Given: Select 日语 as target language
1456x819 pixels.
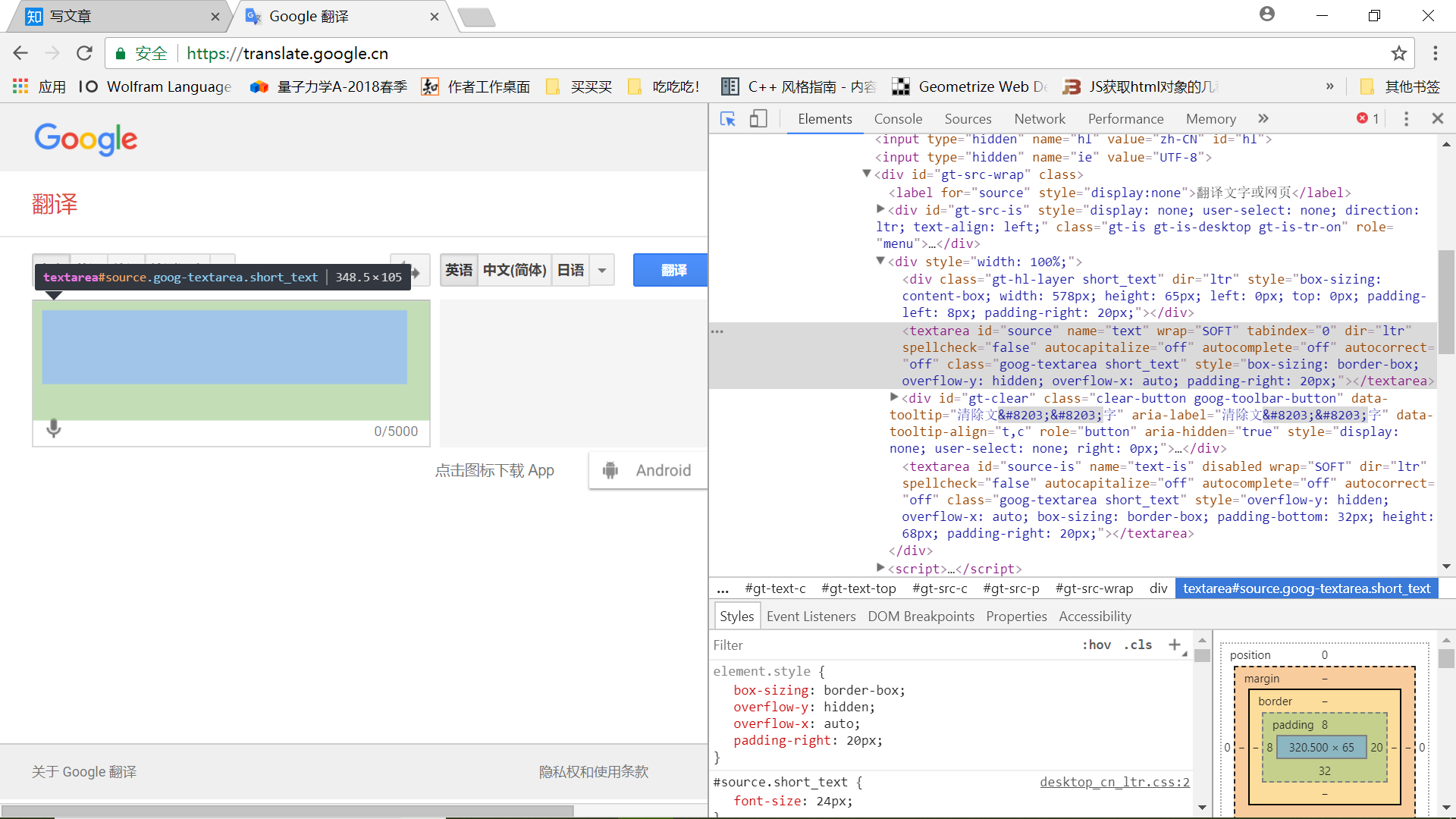Looking at the screenshot, I should click(x=570, y=270).
